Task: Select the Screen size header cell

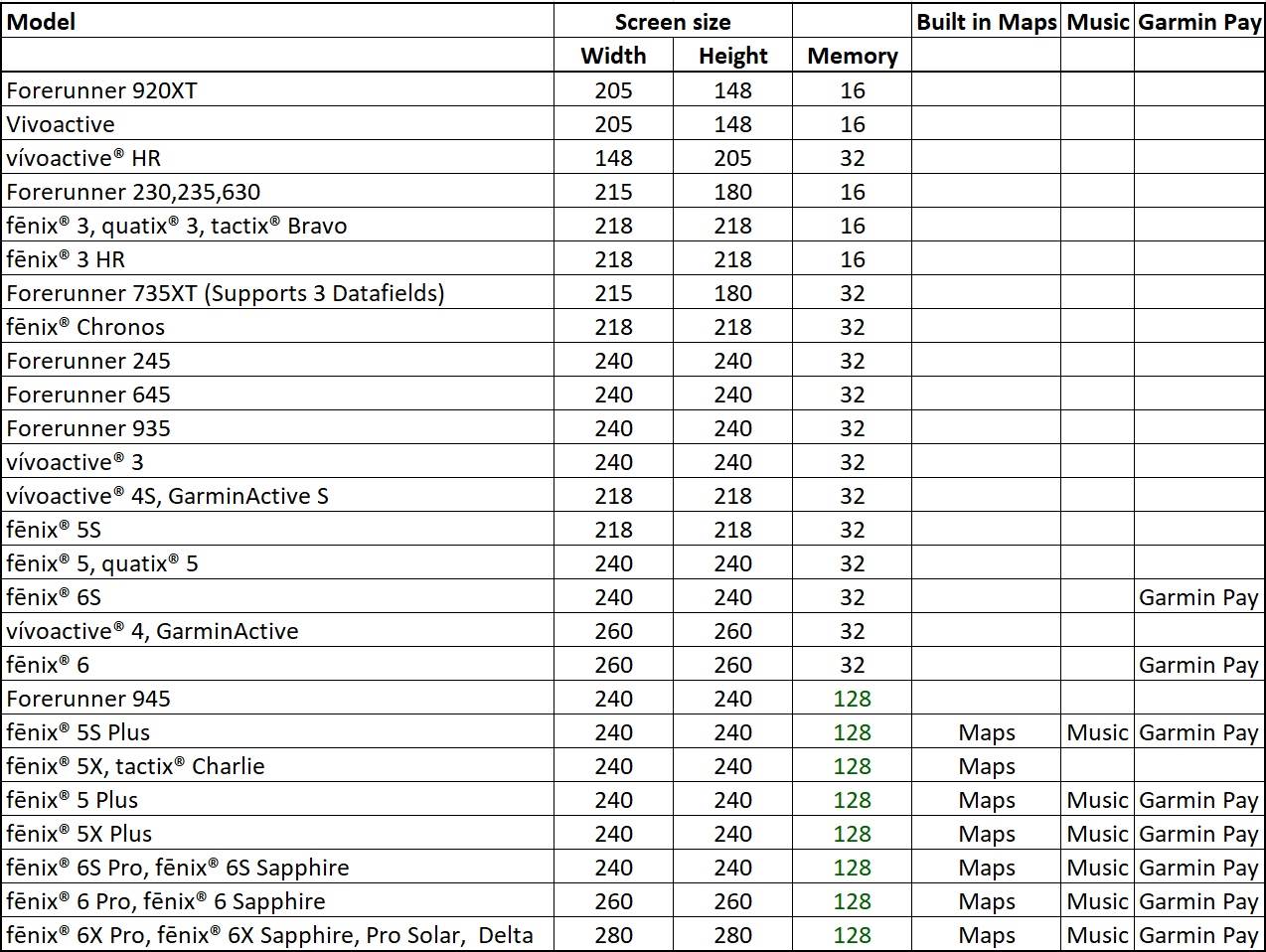Action: click(x=672, y=22)
